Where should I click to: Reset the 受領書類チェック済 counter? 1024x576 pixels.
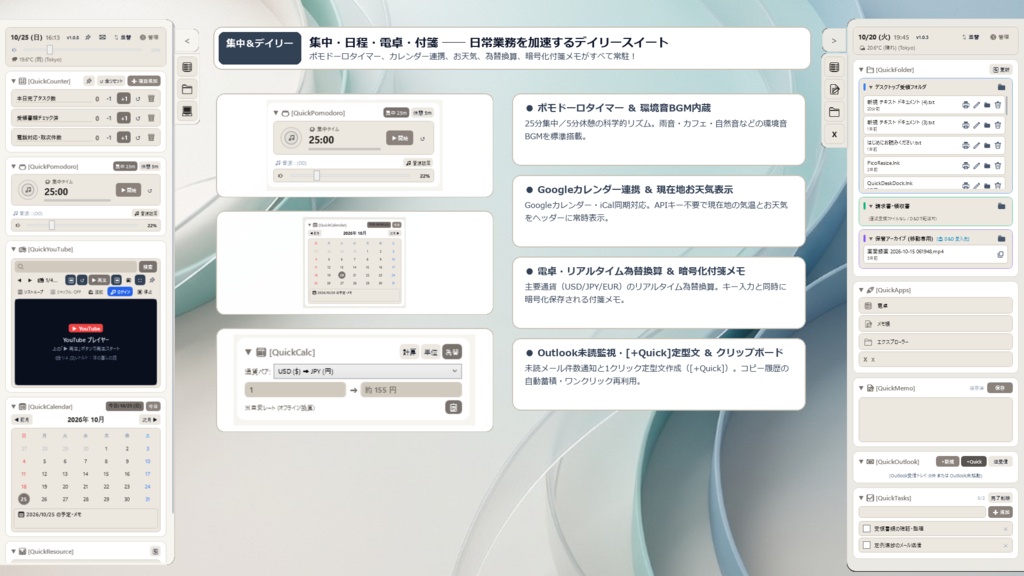tap(138, 118)
